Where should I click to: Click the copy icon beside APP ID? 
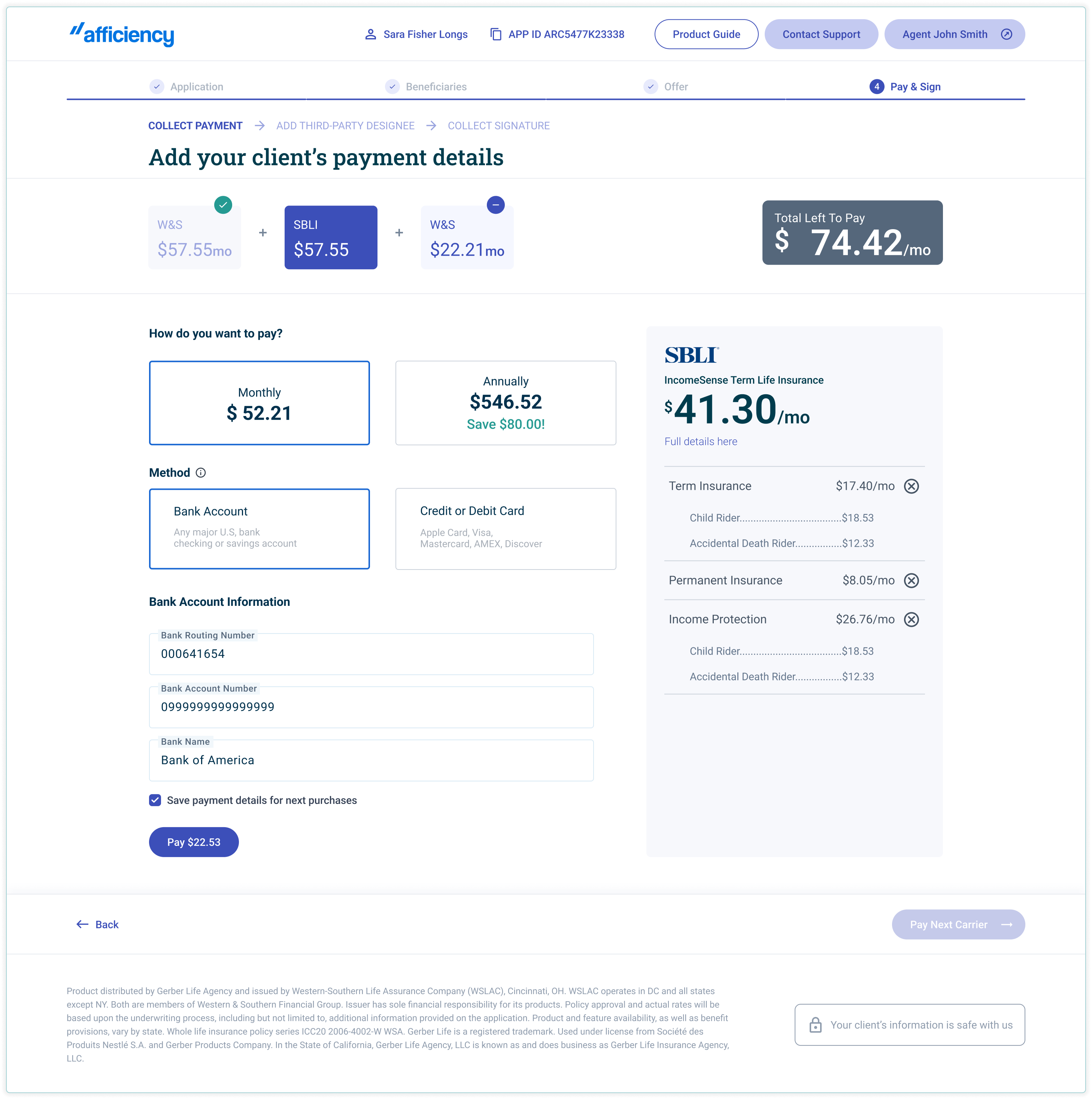click(496, 35)
